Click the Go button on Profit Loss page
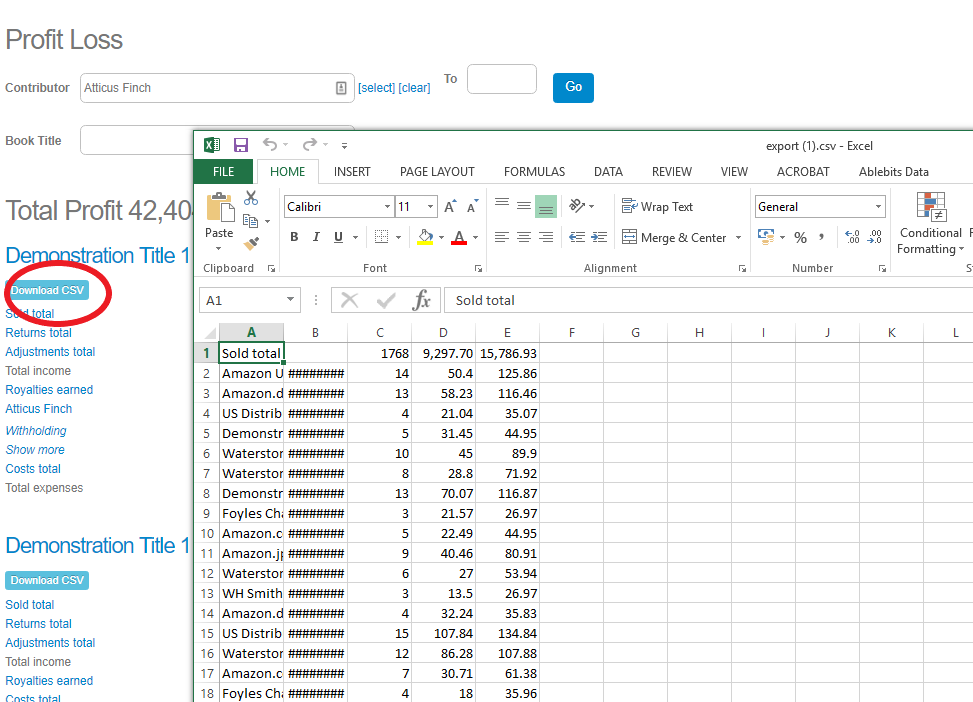The image size is (973, 702). (x=573, y=88)
